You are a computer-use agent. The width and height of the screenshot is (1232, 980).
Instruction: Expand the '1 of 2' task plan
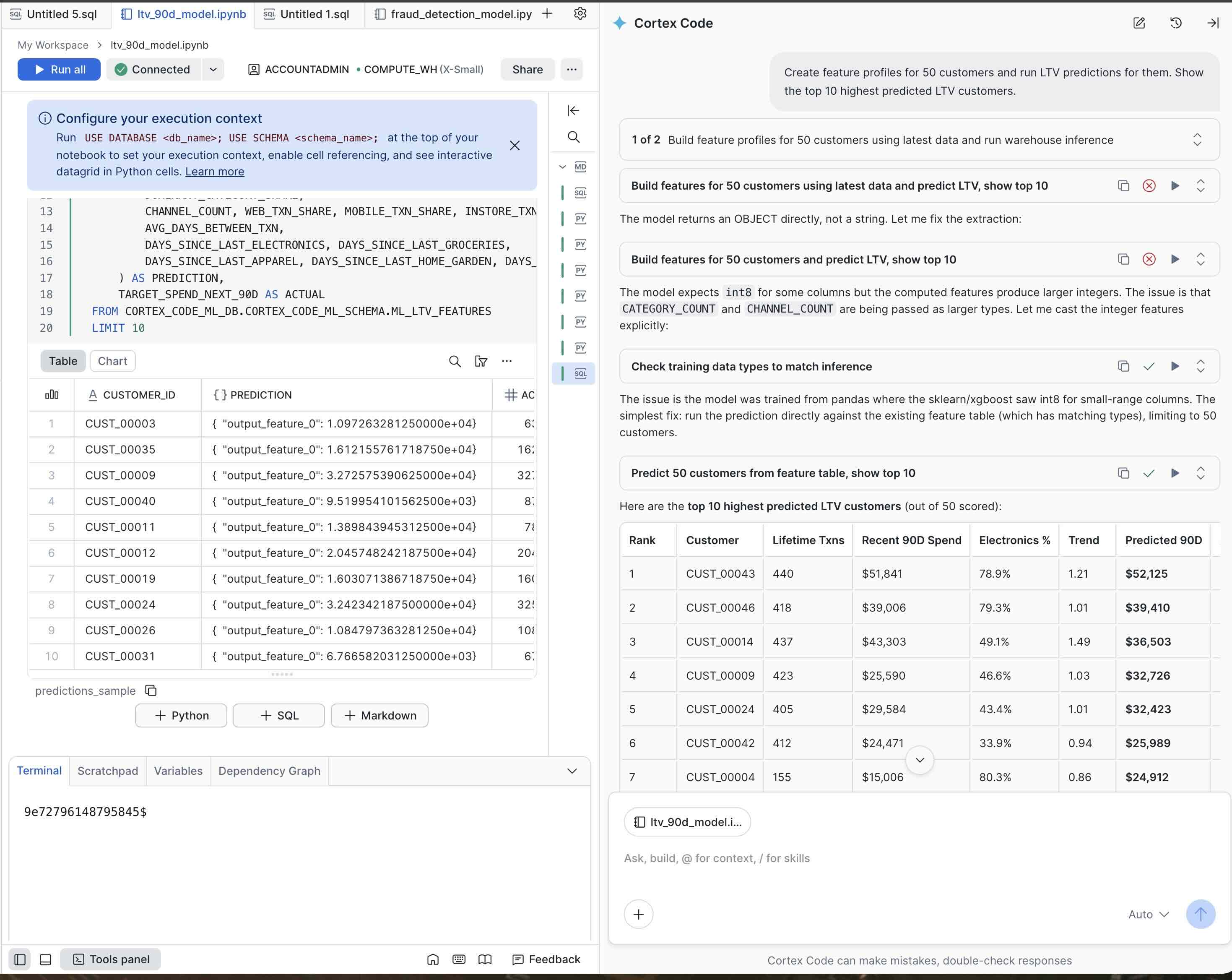1197,140
